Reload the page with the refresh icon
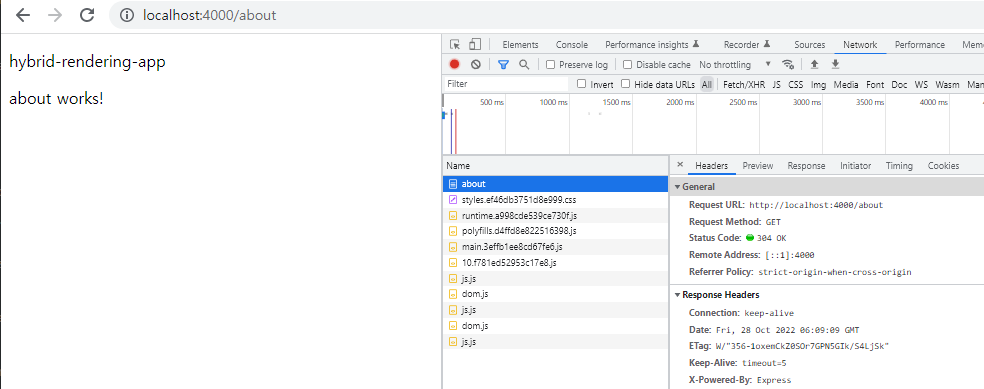Viewport: 984px width, 389px height. (x=88, y=15)
